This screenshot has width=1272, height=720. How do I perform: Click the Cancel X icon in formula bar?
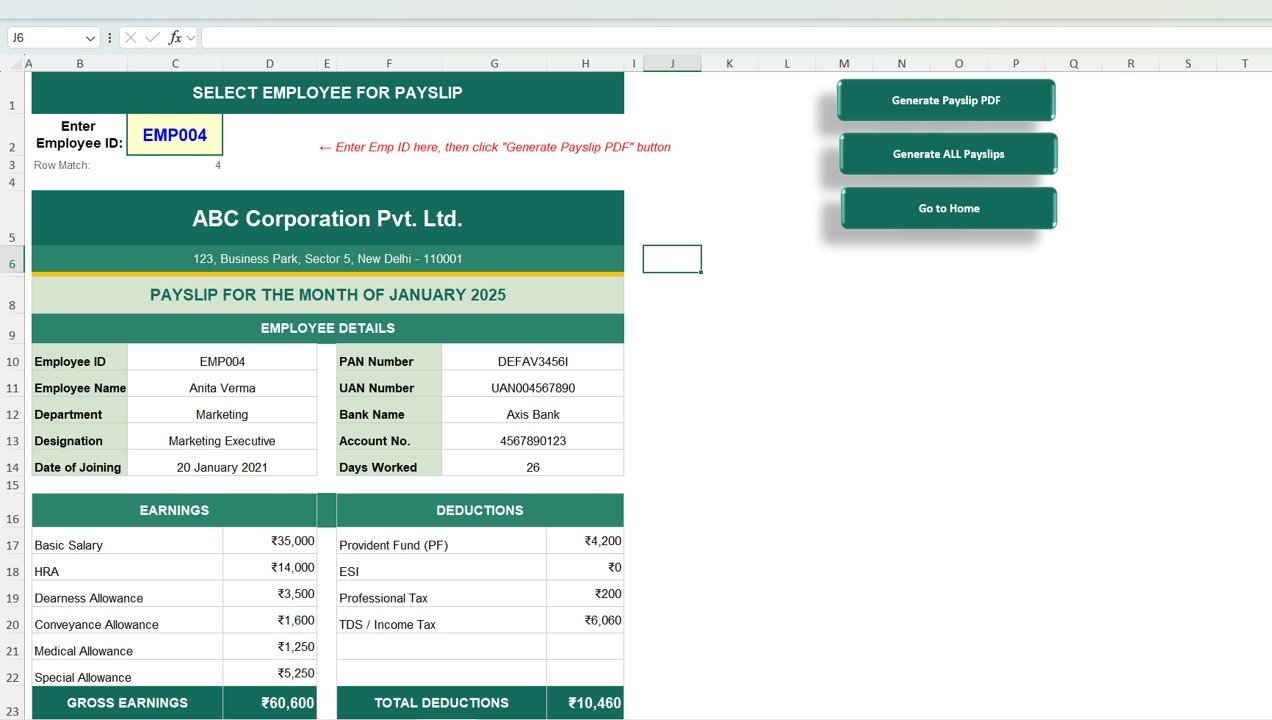[x=131, y=38]
